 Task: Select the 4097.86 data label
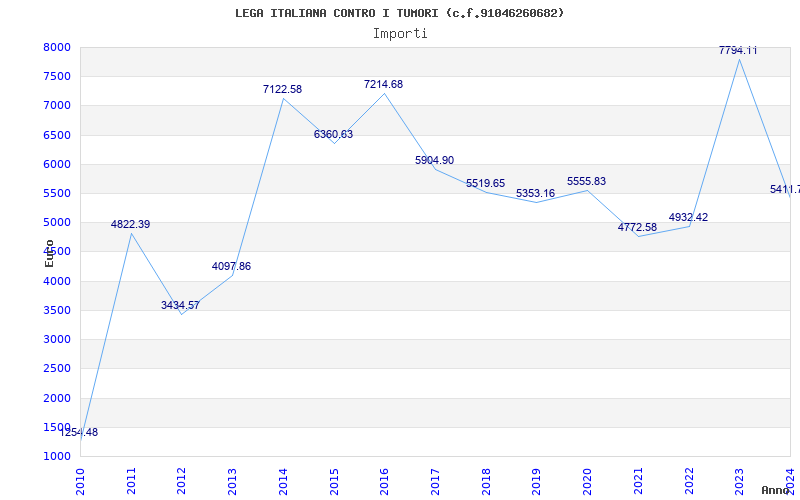click(x=231, y=266)
